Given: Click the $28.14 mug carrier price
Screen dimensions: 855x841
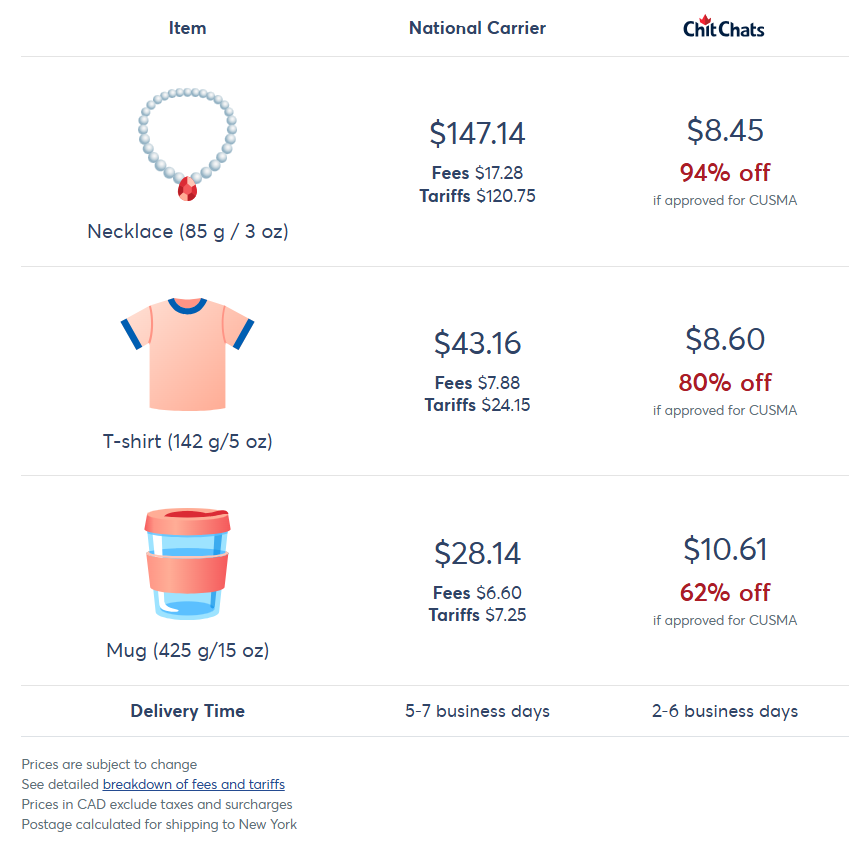Looking at the screenshot, I should coord(477,553).
